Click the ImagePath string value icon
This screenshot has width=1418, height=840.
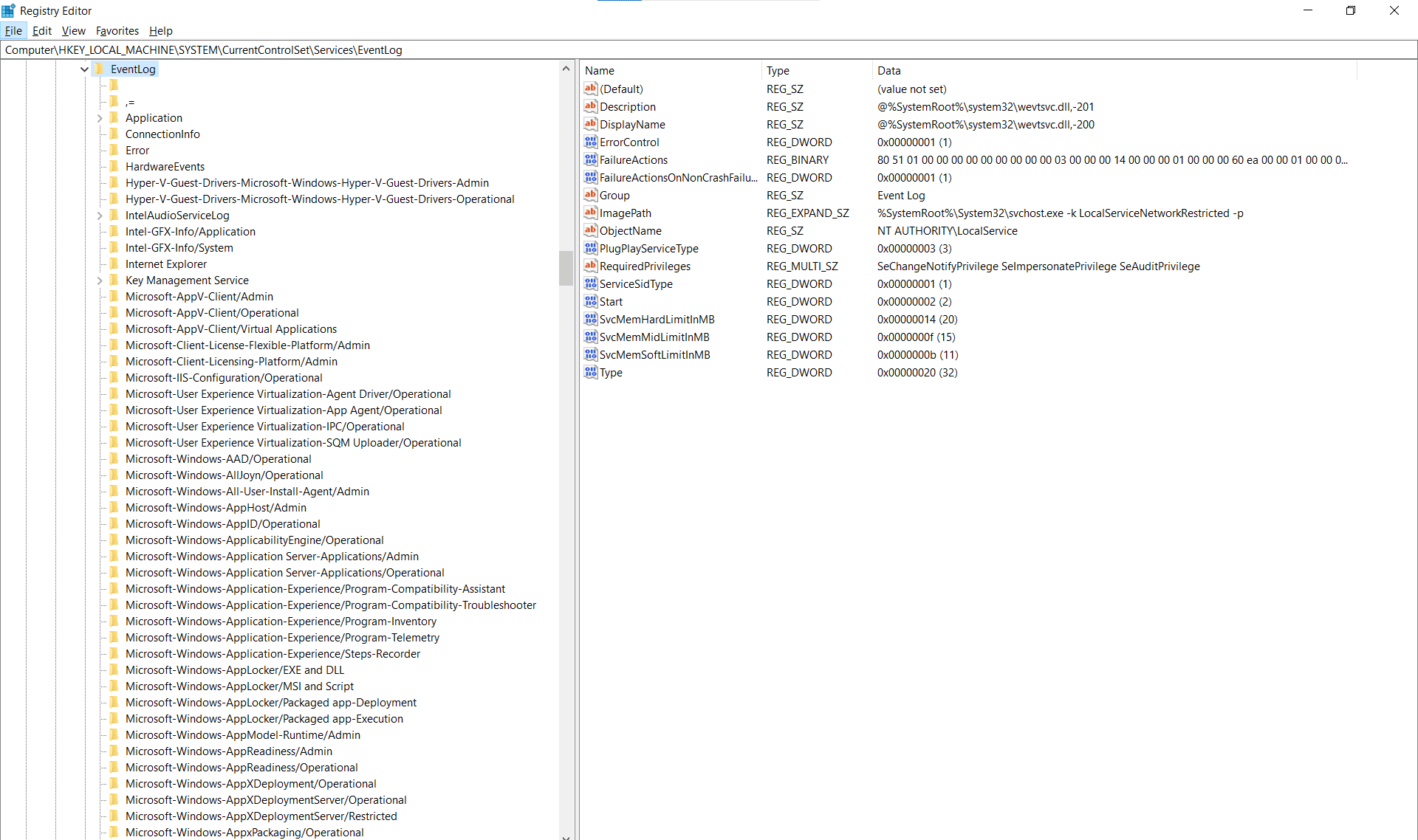coord(590,213)
